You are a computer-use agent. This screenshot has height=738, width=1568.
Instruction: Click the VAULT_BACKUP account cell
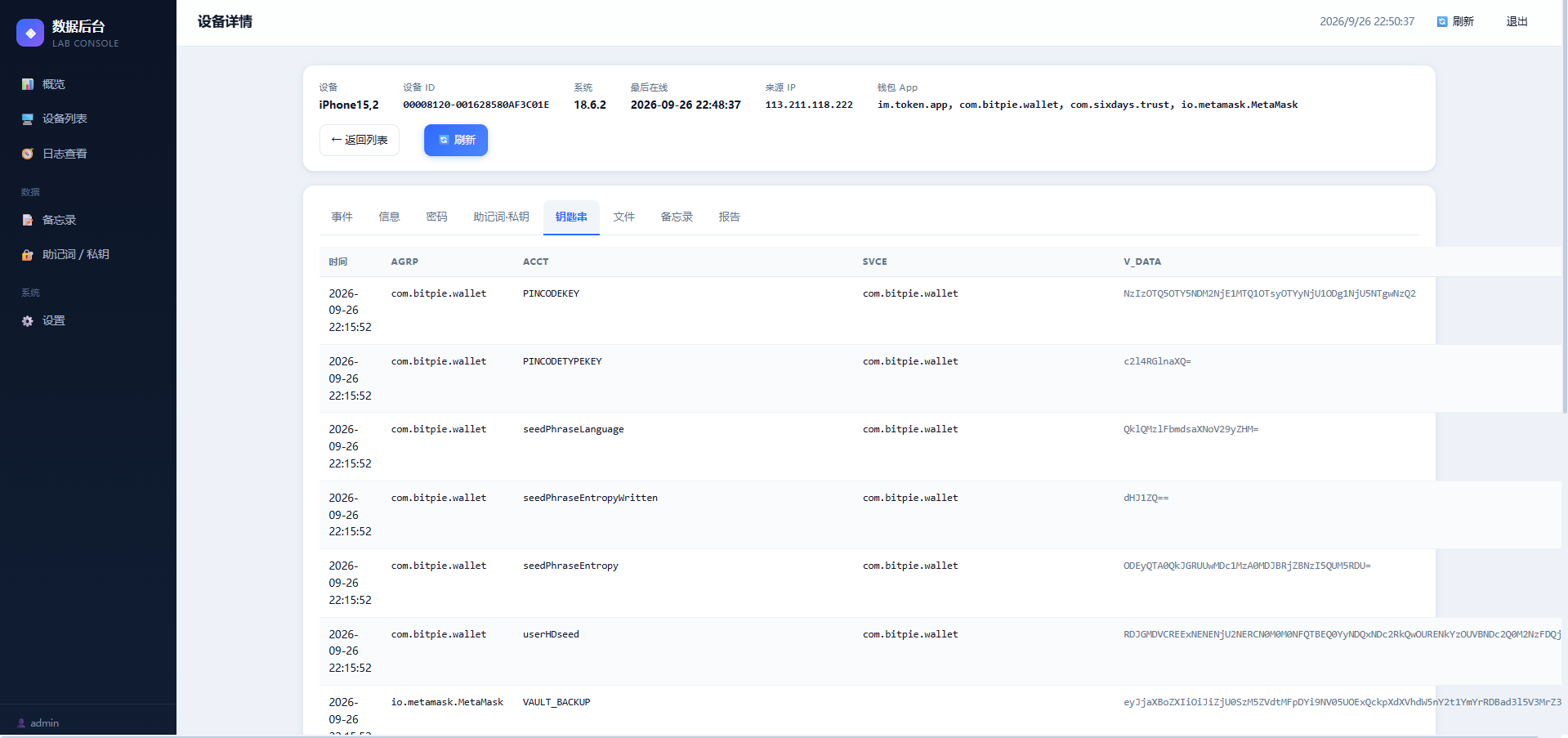[556, 702]
